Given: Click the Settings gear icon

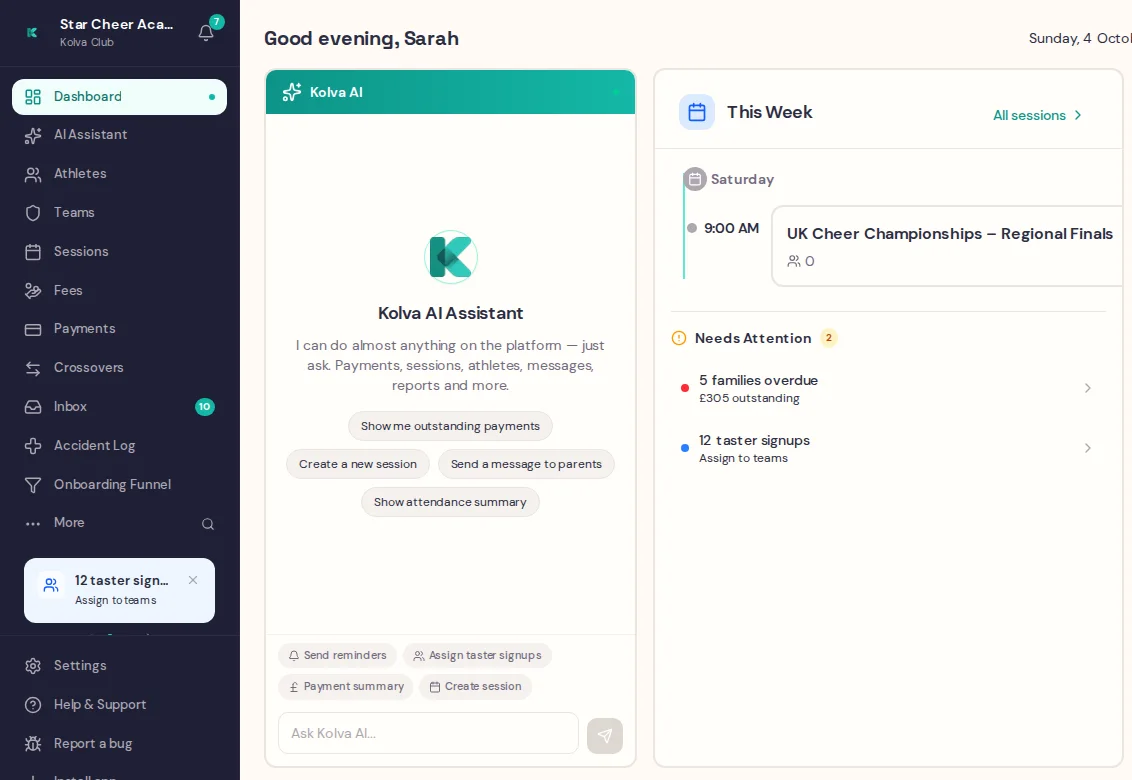Looking at the screenshot, I should [32, 666].
